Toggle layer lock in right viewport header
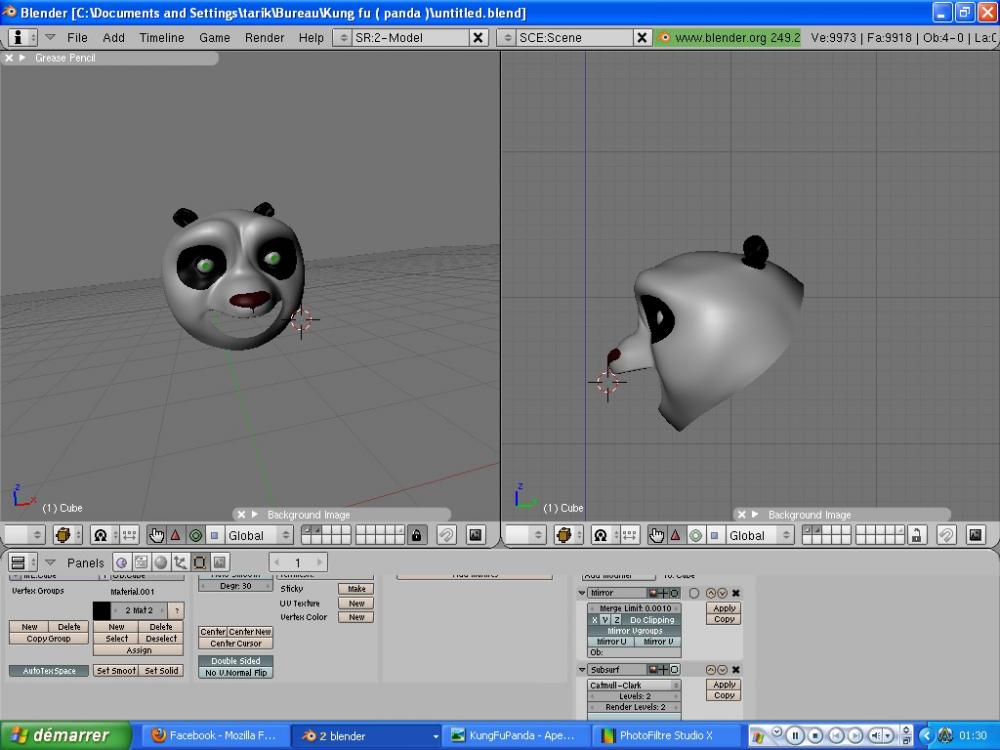Screen dimensions: 1000x750 (916, 535)
